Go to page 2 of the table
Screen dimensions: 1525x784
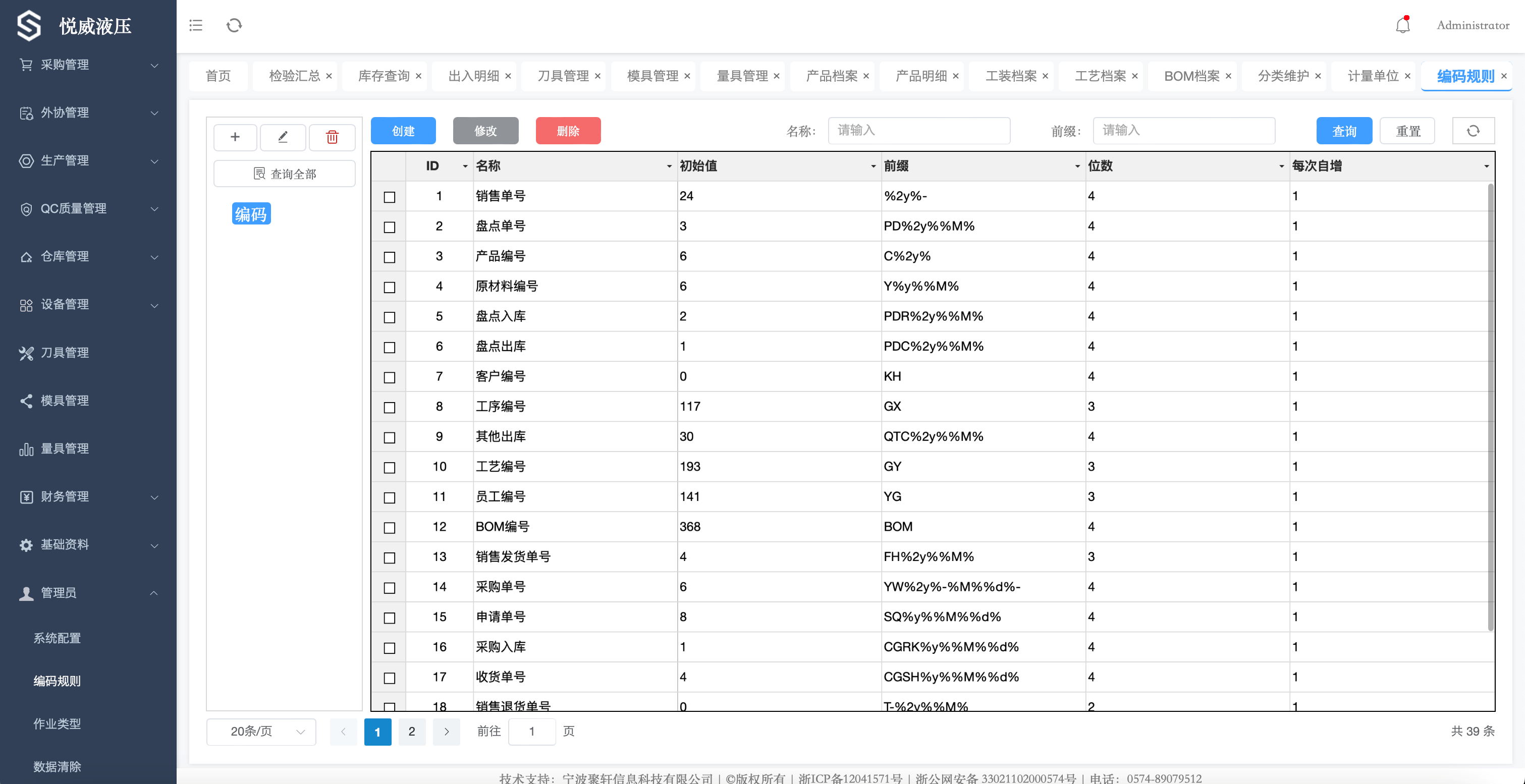(412, 732)
